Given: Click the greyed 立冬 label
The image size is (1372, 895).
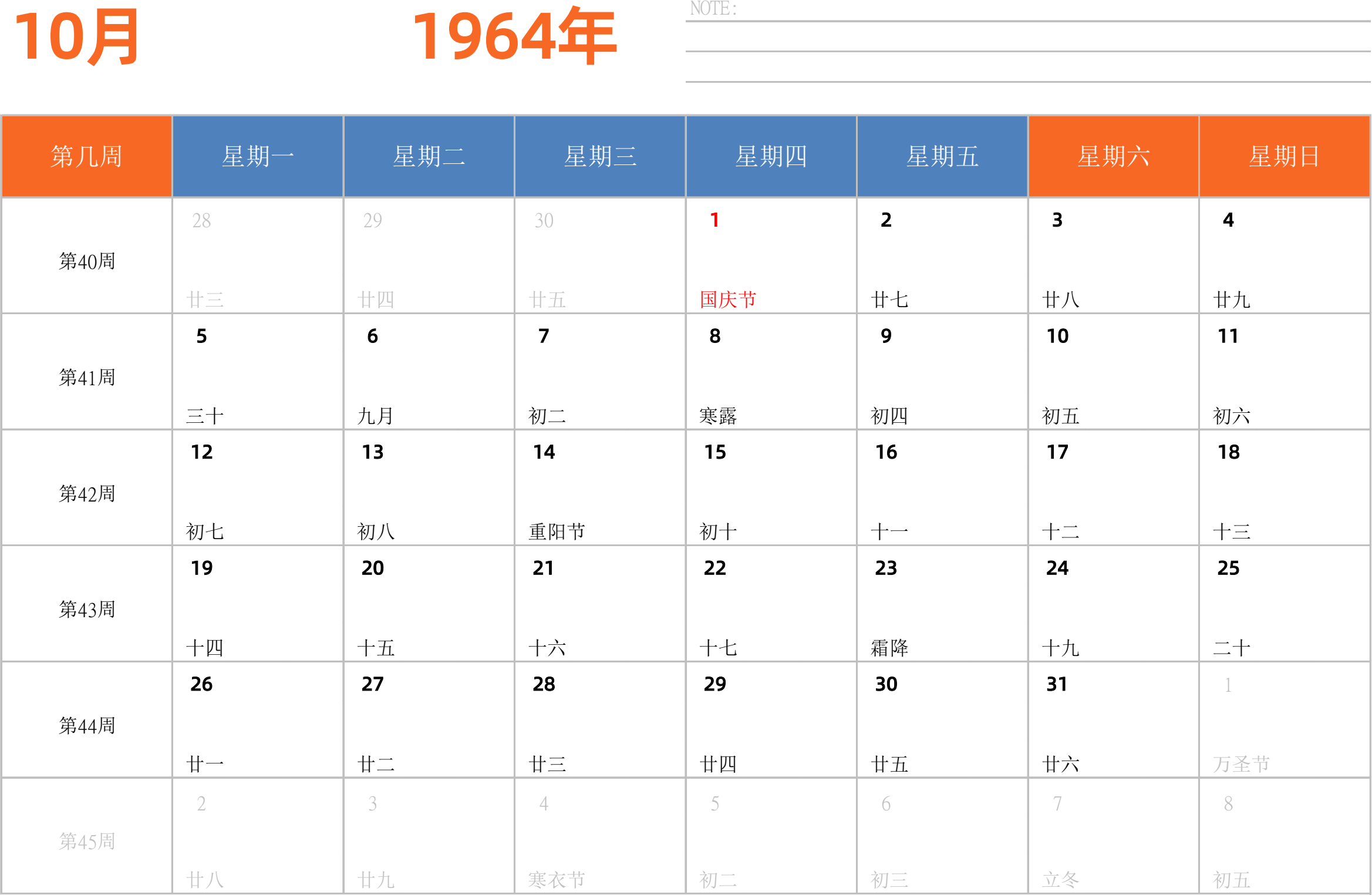Looking at the screenshot, I should point(1061,880).
